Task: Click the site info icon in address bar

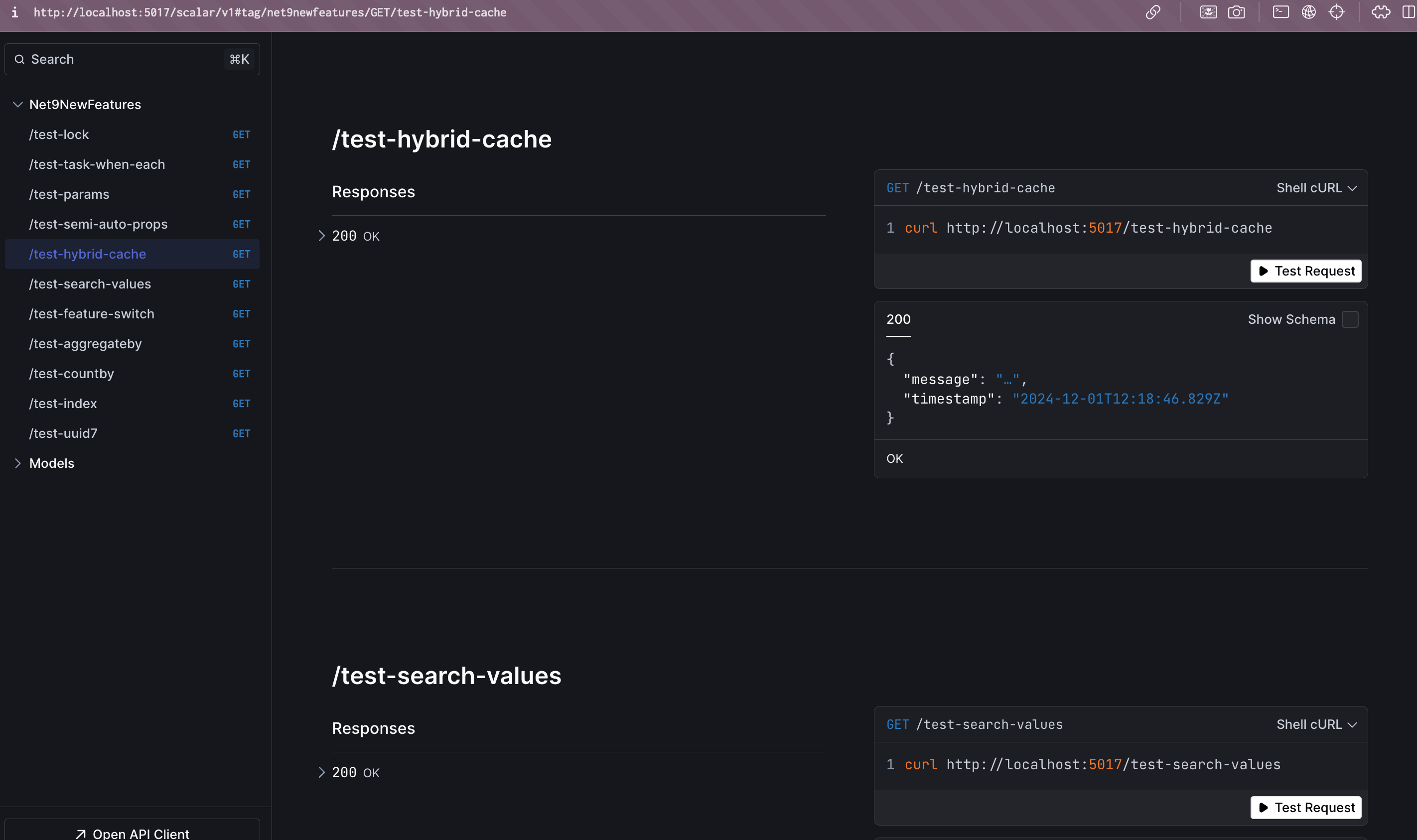Action: click(x=15, y=12)
